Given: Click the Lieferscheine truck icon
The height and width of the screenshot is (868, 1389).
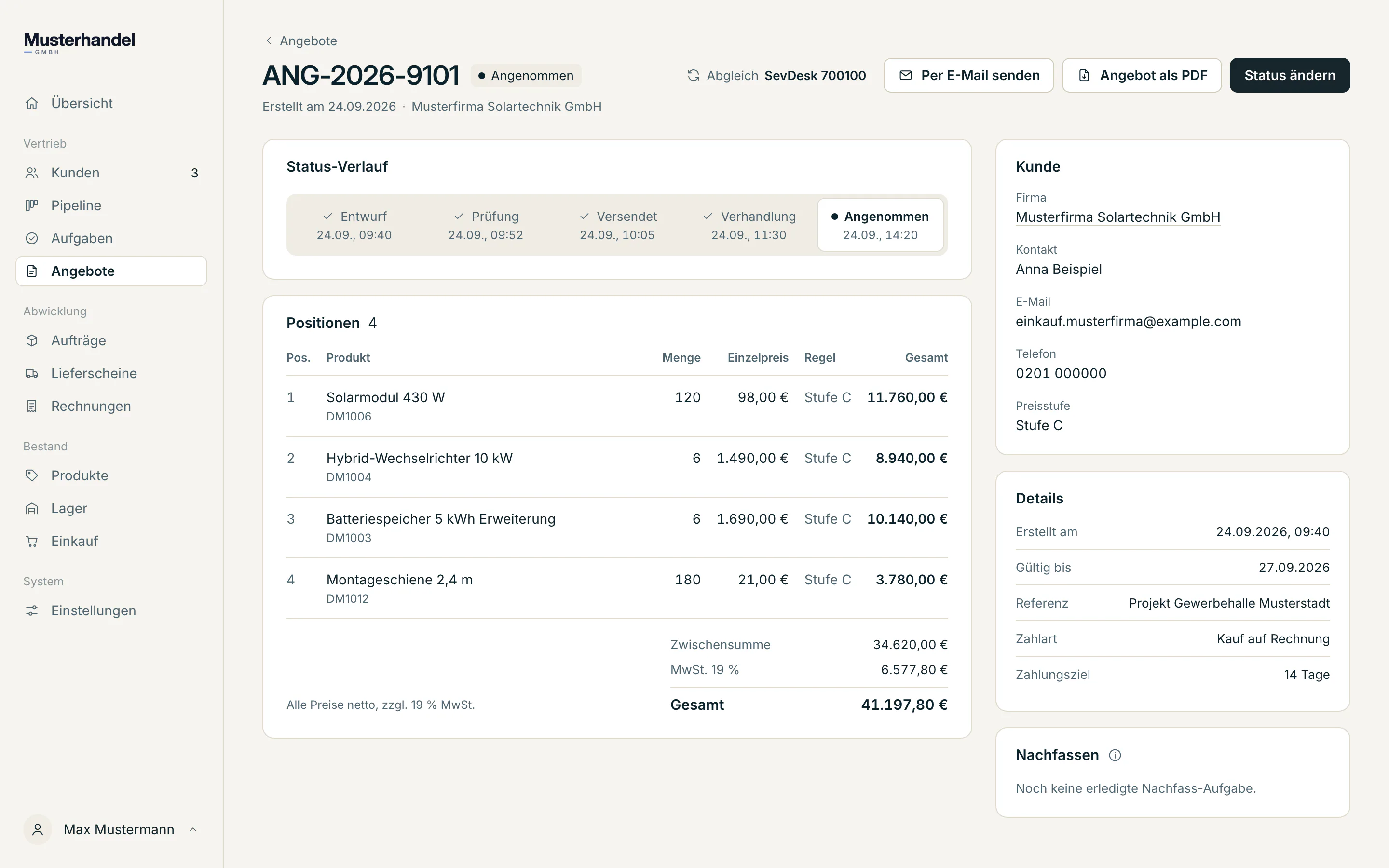Looking at the screenshot, I should pos(32,373).
